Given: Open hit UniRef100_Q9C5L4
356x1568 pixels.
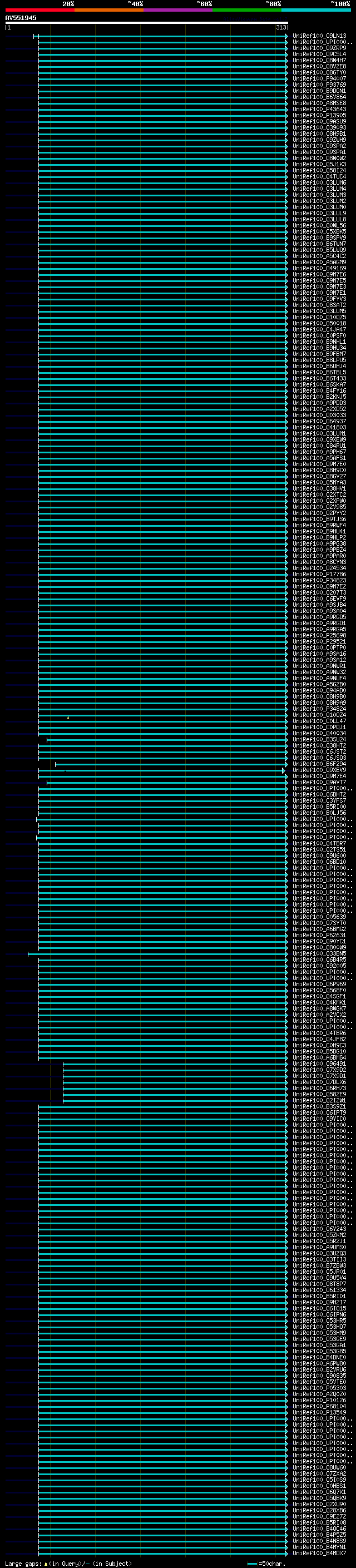Looking at the screenshot, I should click(x=319, y=54).
